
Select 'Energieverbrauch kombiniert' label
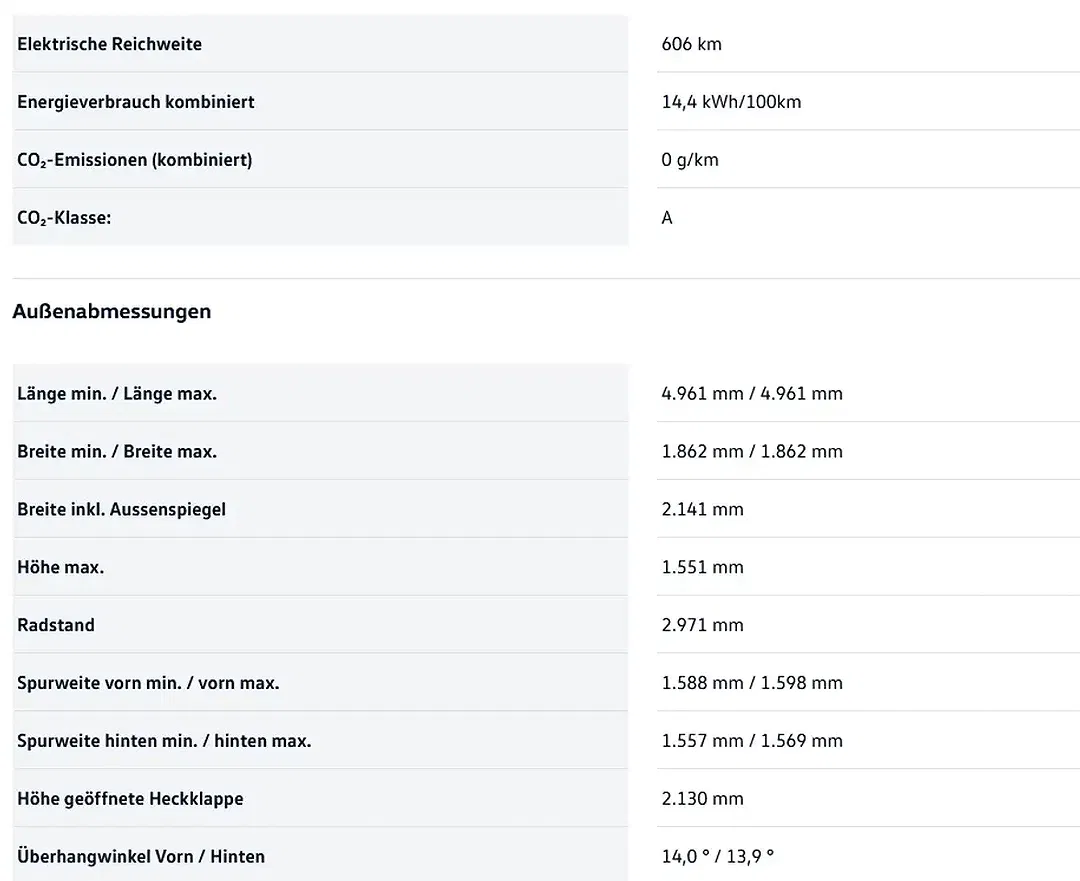point(136,102)
